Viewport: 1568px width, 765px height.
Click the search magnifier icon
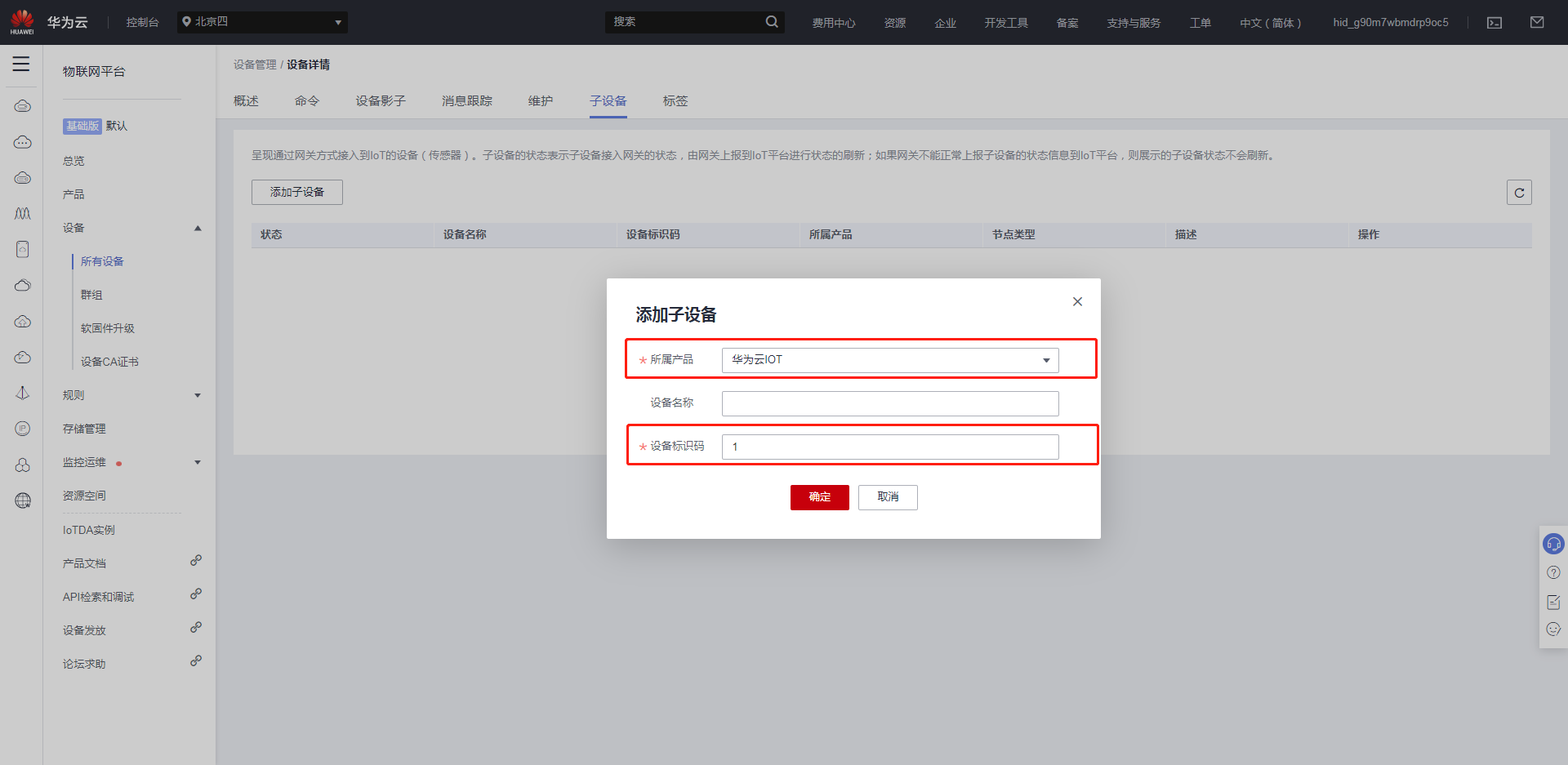[x=771, y=22]
